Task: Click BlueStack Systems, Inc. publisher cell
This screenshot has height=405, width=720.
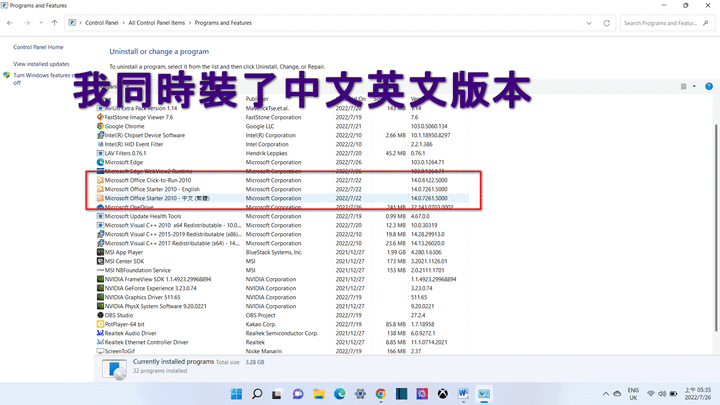Action: (274, 252)
